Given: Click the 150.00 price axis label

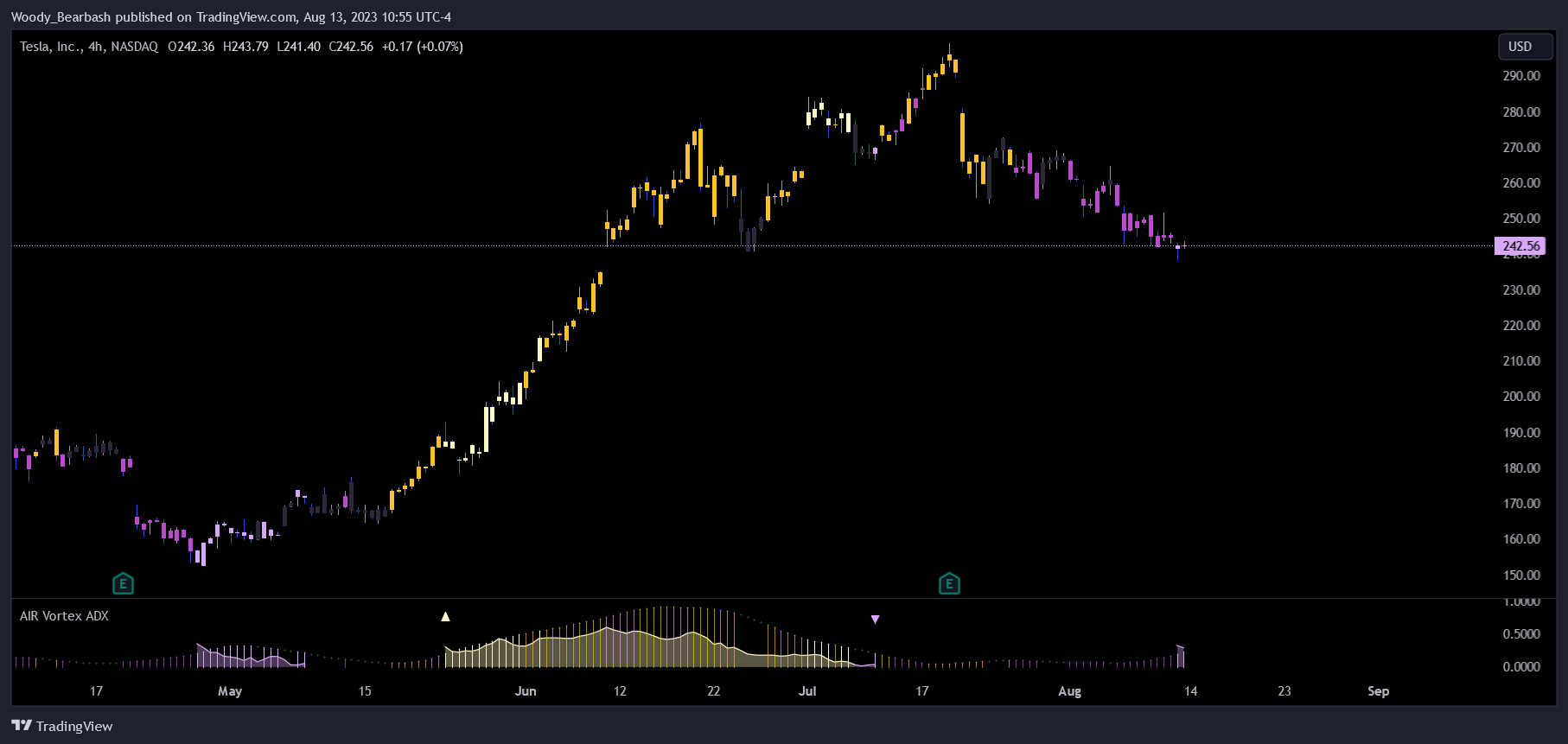Looking at the screenshot, I should [x=1521, y=575].
